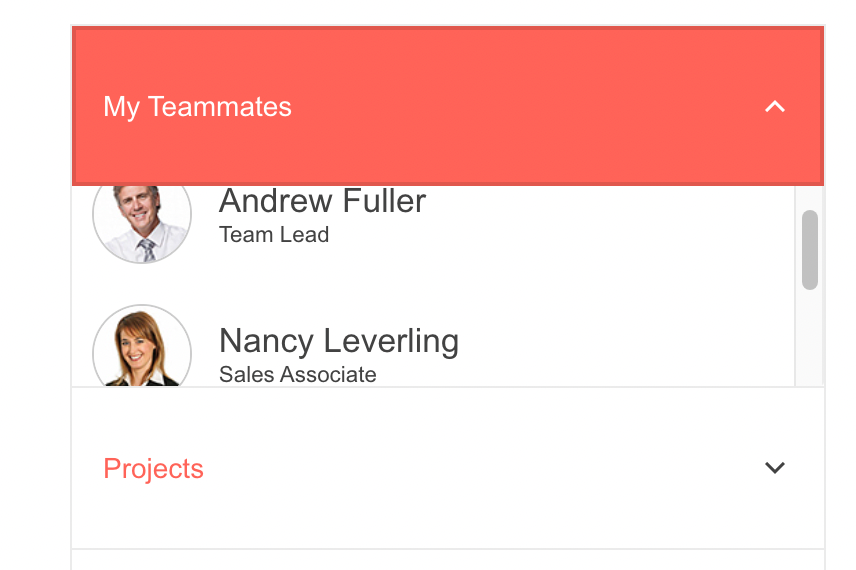Image resolution: width=856 pixels, height=570 pixels.
Task: Click the Team Lead subtitle text
Action: coord(273,235)
